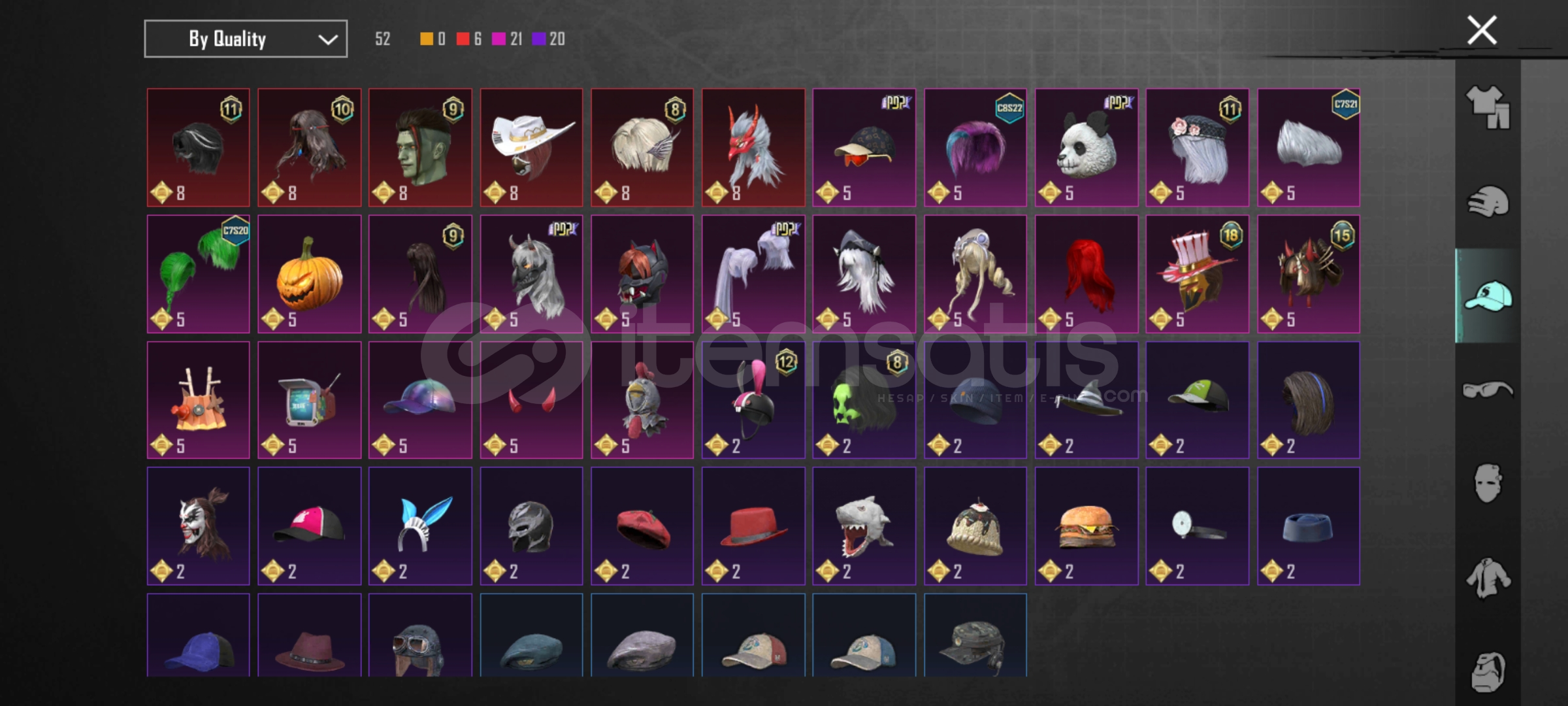Choose the white cowboy hat item
Screen dimensions: 1568x706
(x=531, y=148)
